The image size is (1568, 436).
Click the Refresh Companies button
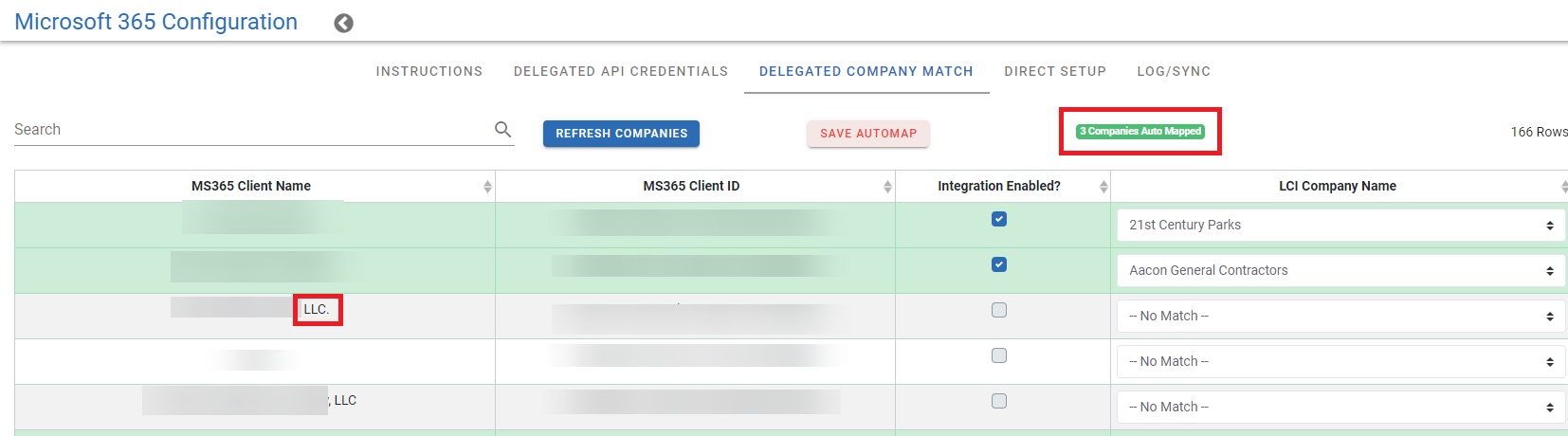(x=621, y=134)
